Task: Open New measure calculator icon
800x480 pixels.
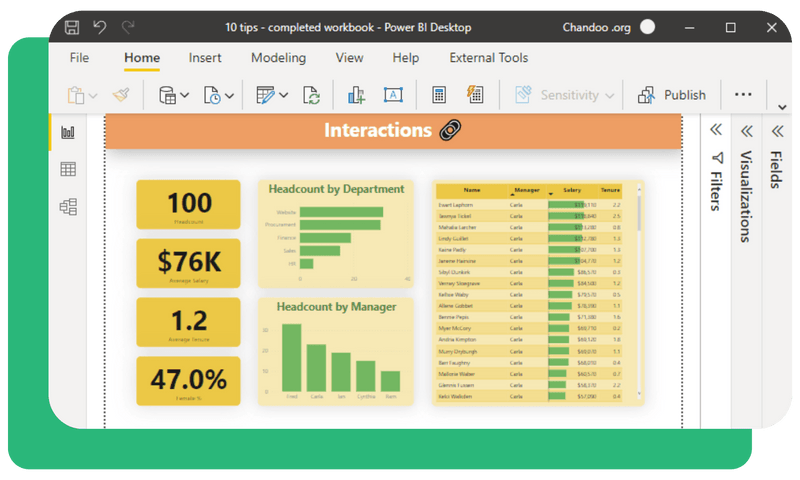Action: tap(438, 95)
